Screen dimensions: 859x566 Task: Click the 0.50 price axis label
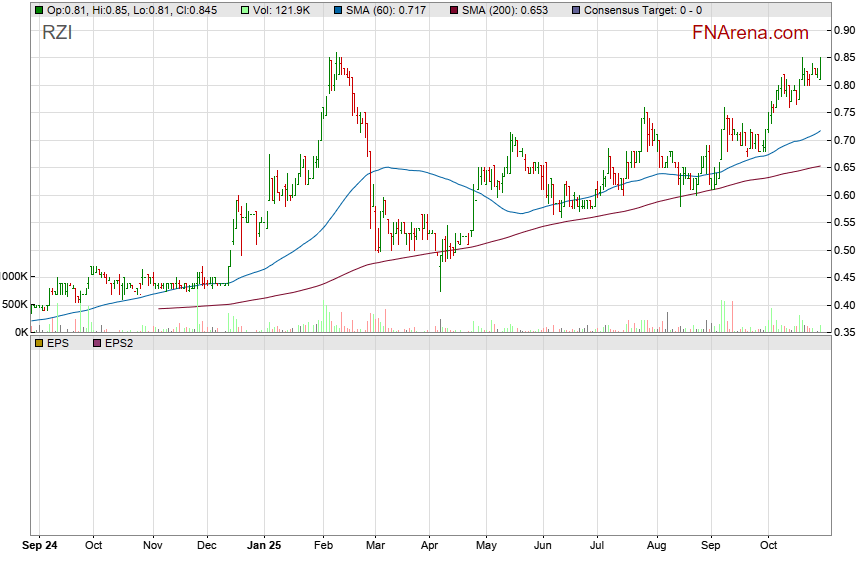844,250
